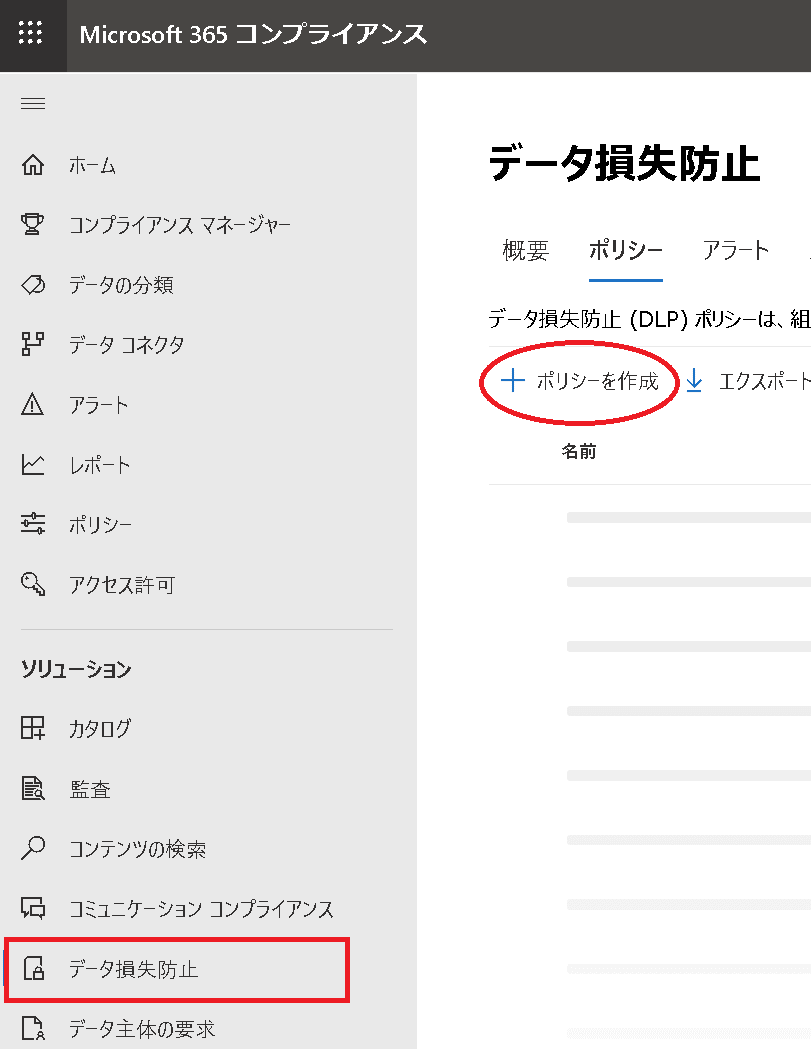Open the app launcher waffle icon
This screenshot has height=1049, width=811.
tap(31, 33)
